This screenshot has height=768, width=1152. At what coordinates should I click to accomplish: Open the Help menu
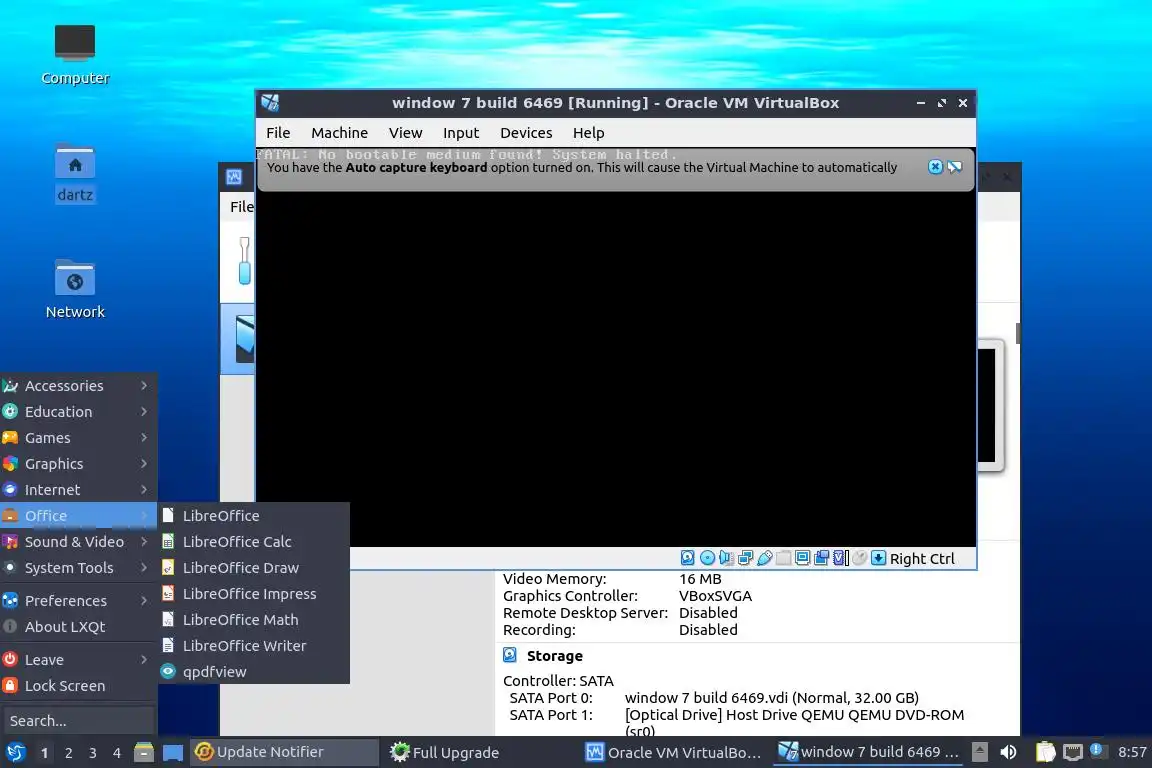(588, 133)
